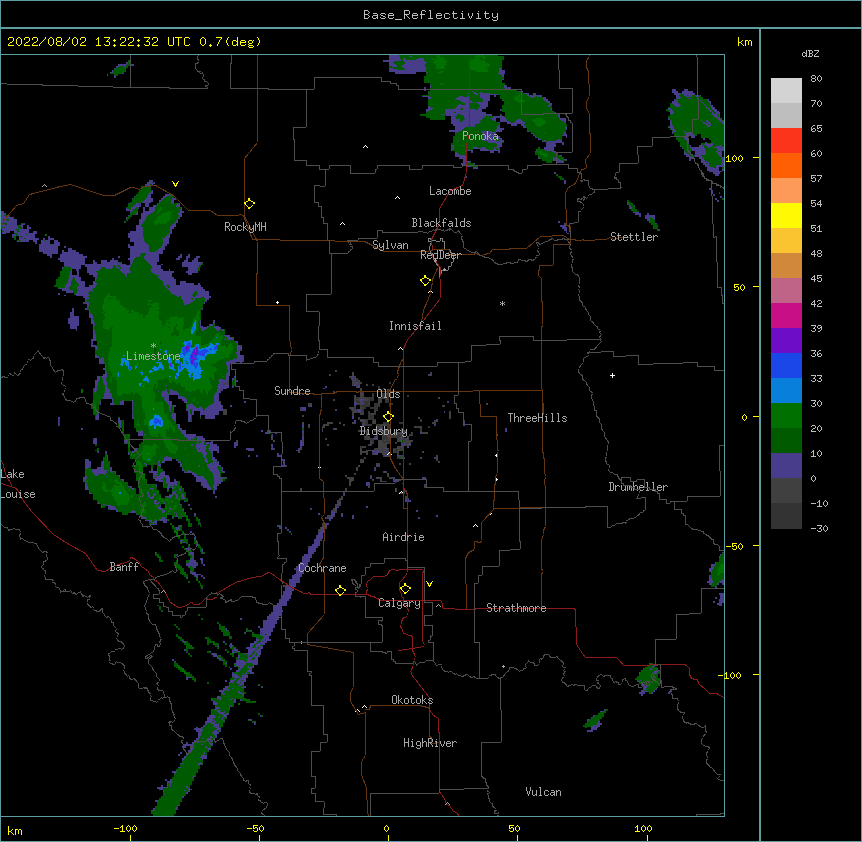
Task: Click the white asterisk above Limestone
Action: pos(153,346)
